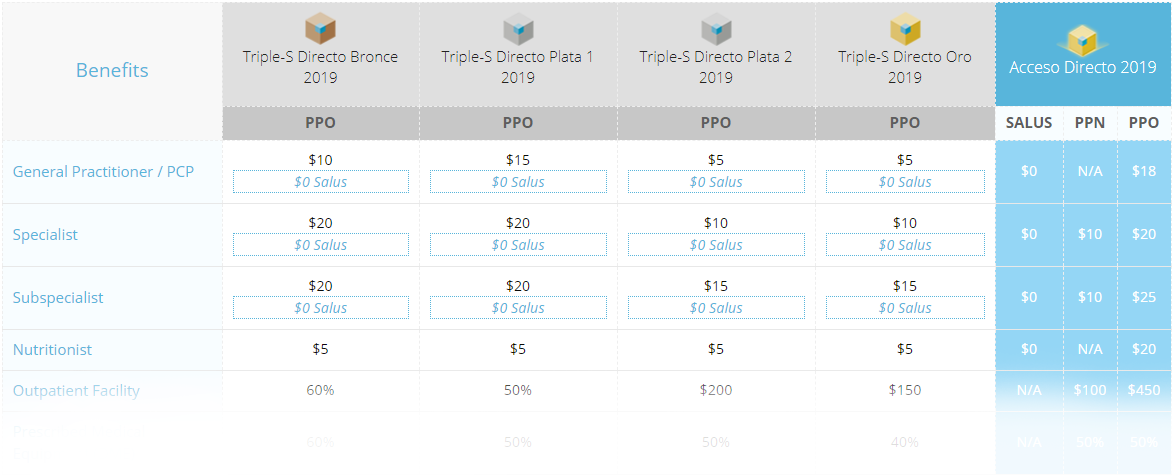Click the $18 PPO cell for General Practitioner

pos(1144,171)
